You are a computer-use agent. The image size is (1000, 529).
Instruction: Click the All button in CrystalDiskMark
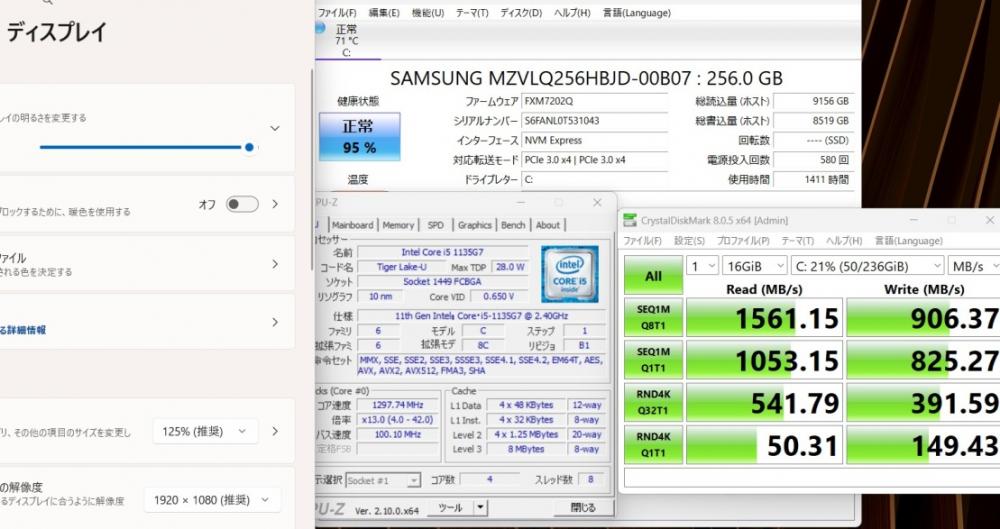(653, 276)
